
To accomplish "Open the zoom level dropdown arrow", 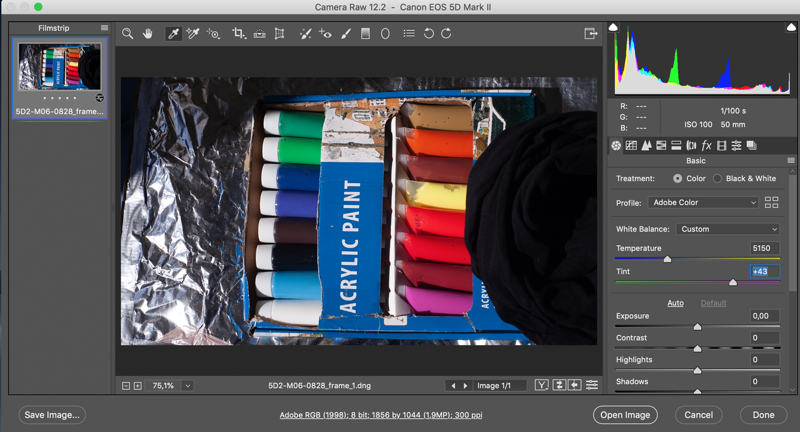I will (188, 386).
